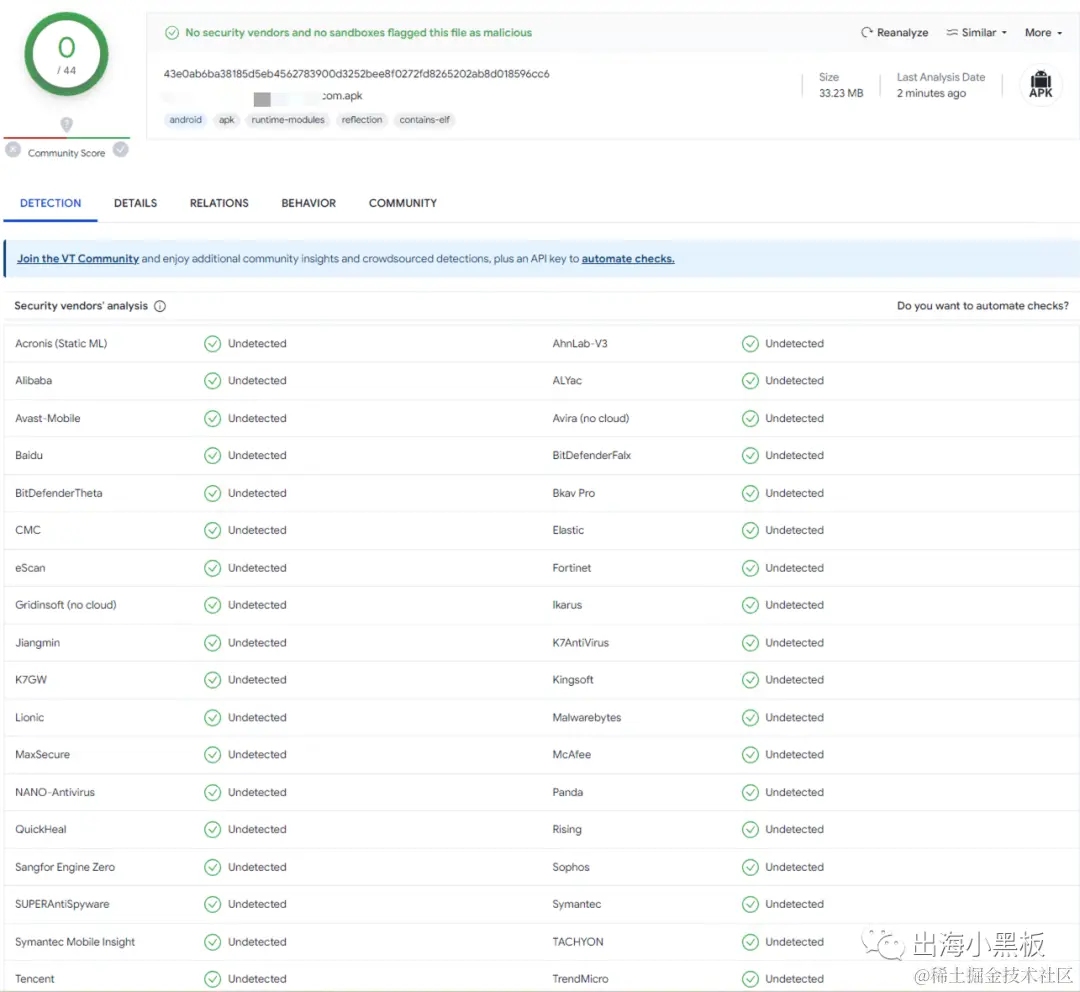Image resolution: width=1080 pixels, height=992 pixels.
Task: Open the COMMUNITY tab
Action: pyautogui.click(x=403, y=203)
